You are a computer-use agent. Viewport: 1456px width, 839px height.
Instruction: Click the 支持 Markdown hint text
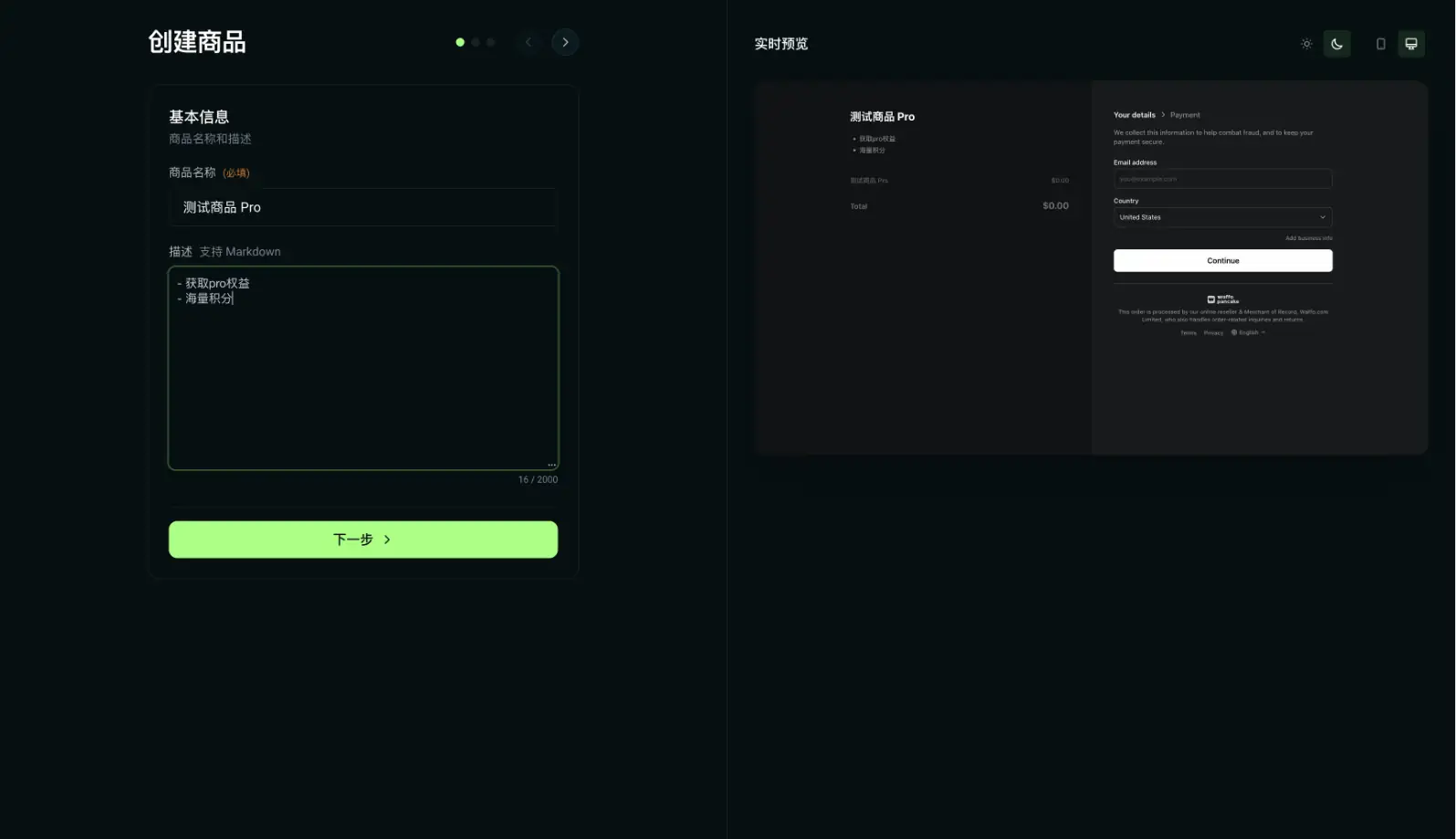click(240, 252)
